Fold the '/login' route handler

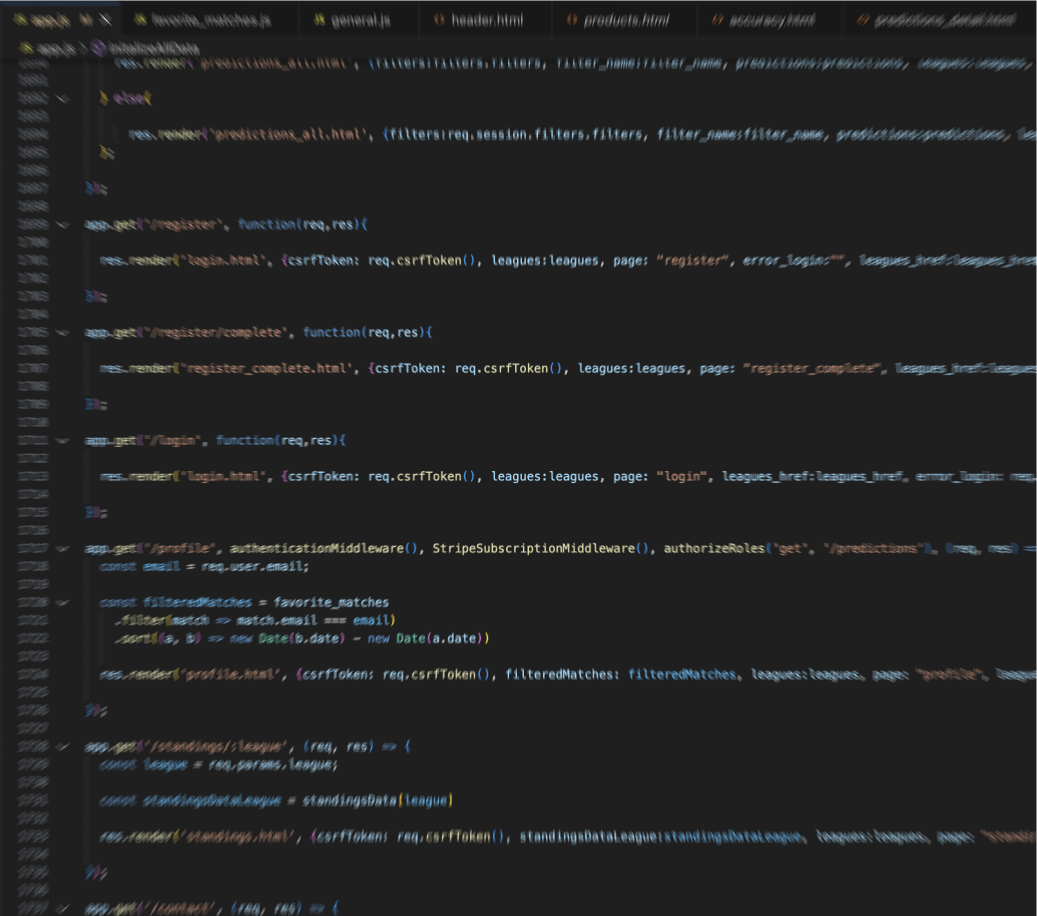click(x=63, y=440)
